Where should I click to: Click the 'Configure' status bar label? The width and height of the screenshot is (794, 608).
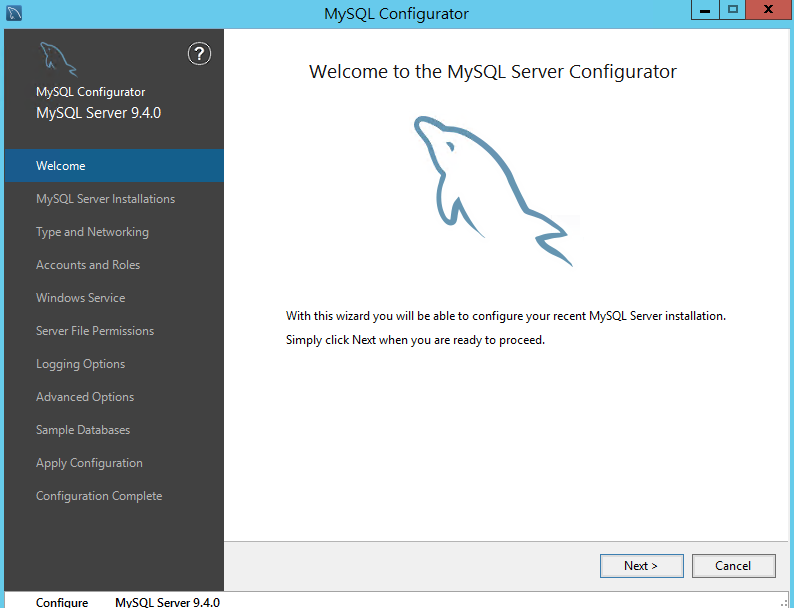click(x=62, y=602)
